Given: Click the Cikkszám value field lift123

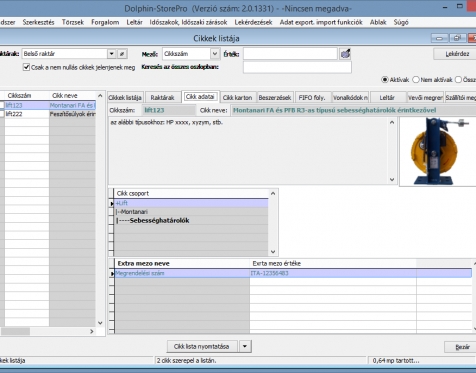Looking at the screenshot, I should pos(169,110).
